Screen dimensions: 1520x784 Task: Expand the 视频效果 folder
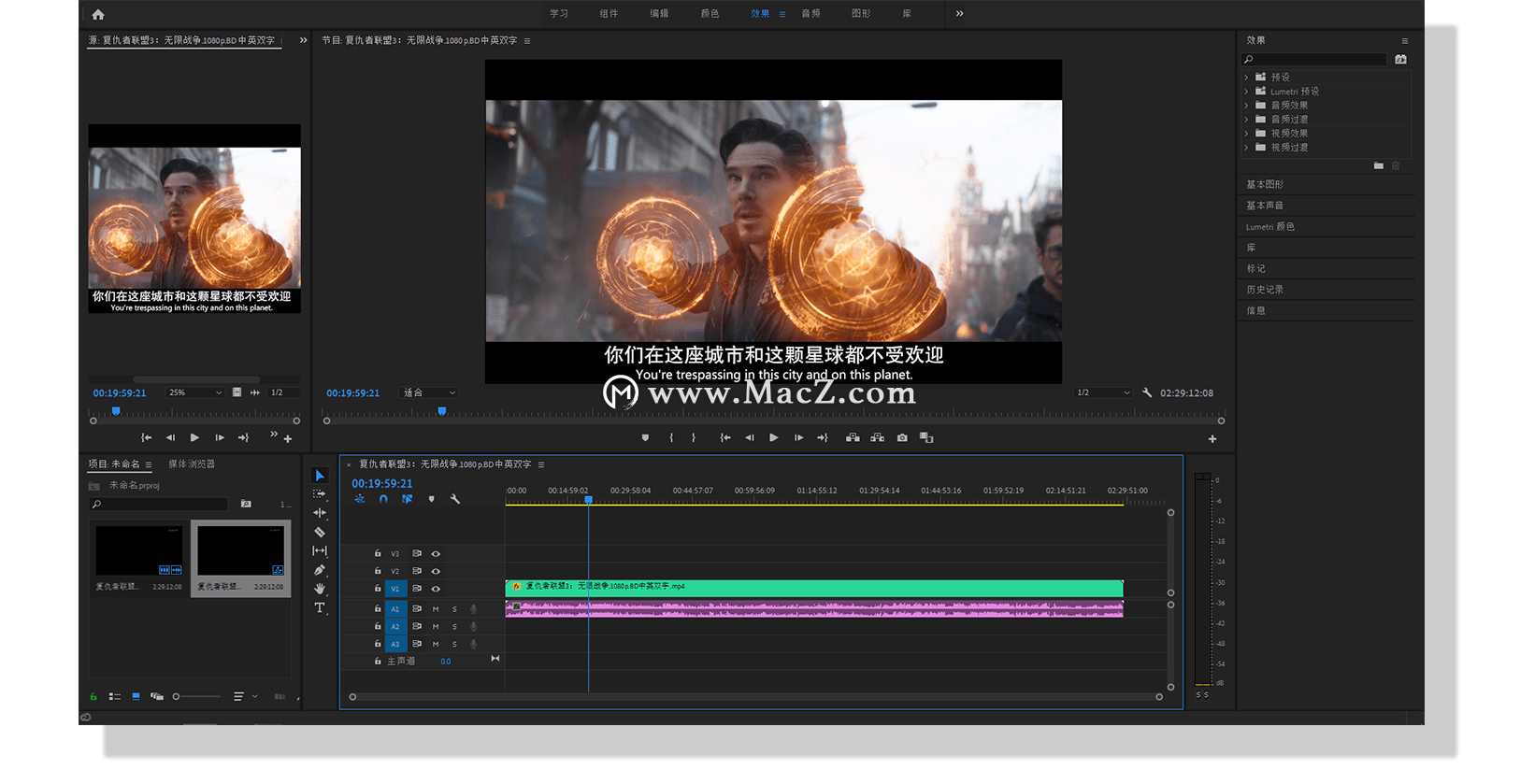1246,134
